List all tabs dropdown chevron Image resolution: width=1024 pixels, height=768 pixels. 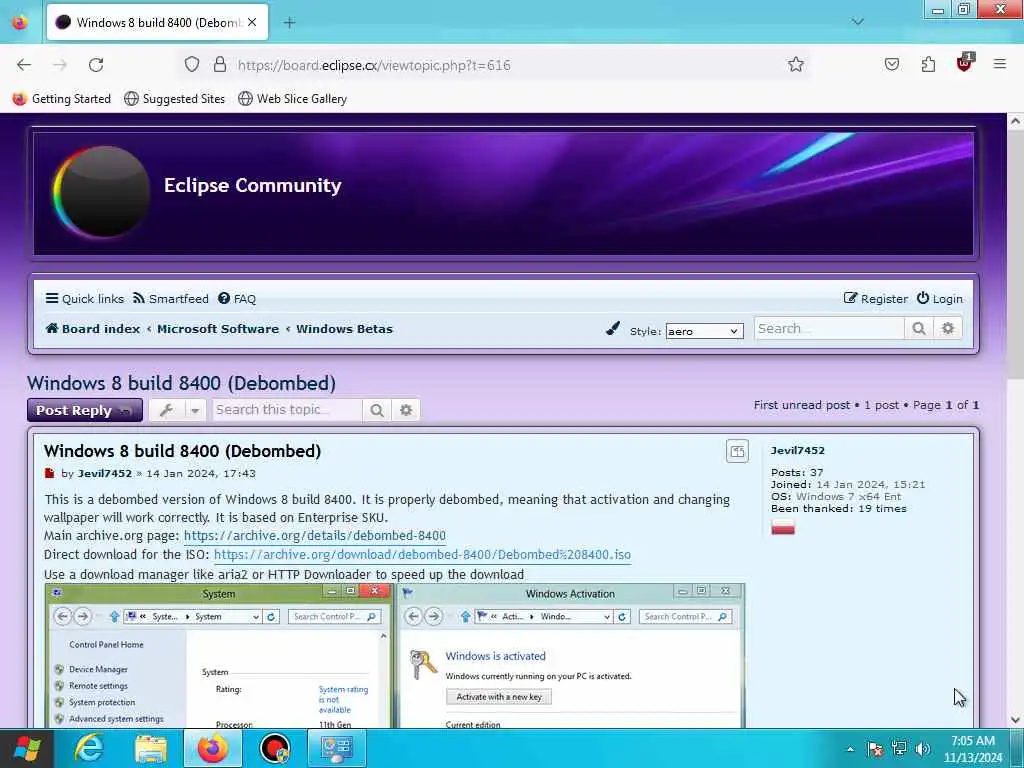[857, 22]
